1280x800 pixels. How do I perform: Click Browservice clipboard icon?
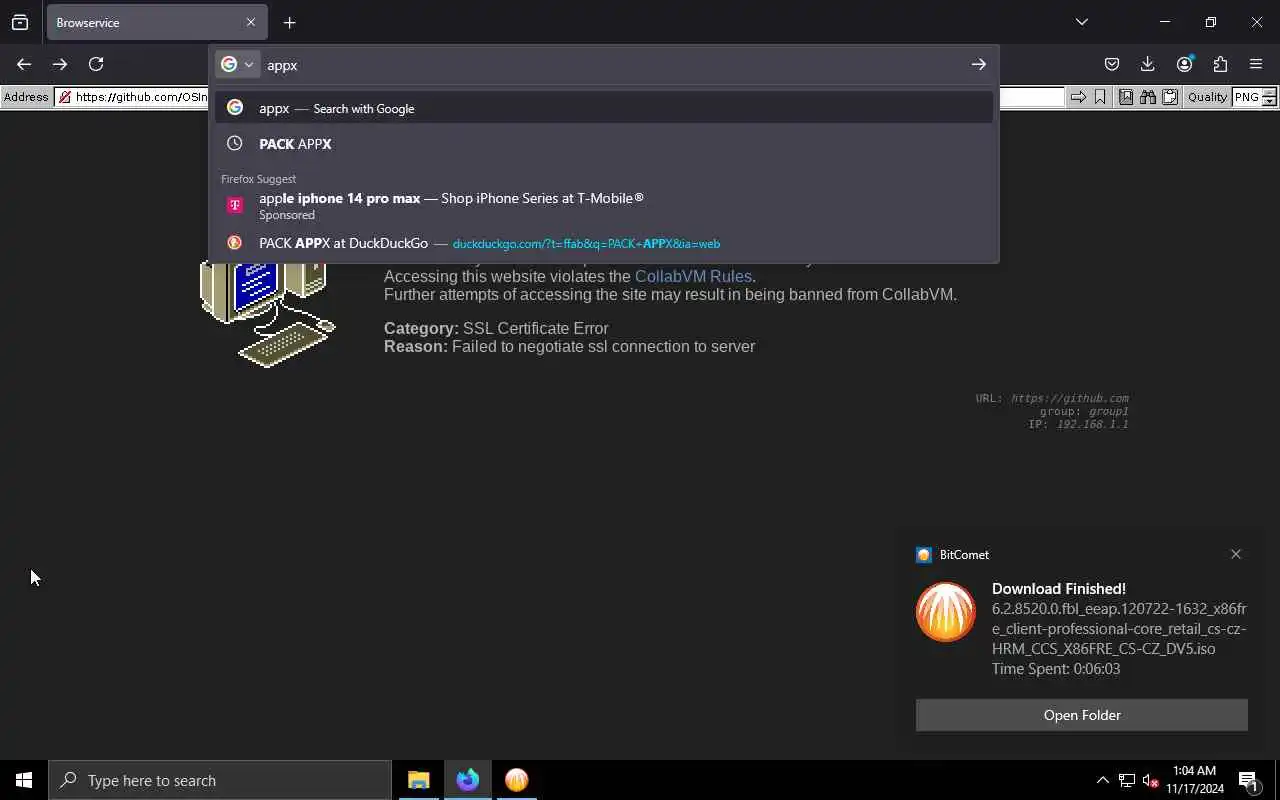(1170, 97)
